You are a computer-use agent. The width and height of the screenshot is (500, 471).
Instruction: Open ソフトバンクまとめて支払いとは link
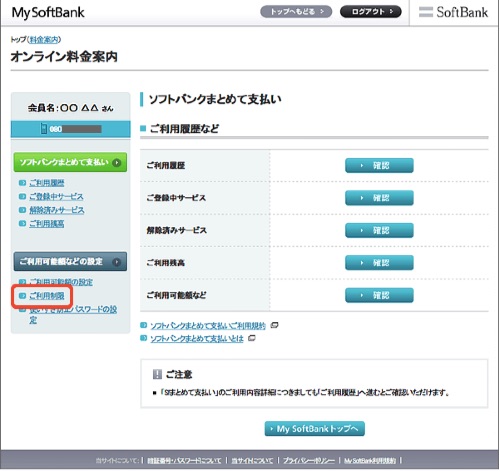tap(197, 339)
